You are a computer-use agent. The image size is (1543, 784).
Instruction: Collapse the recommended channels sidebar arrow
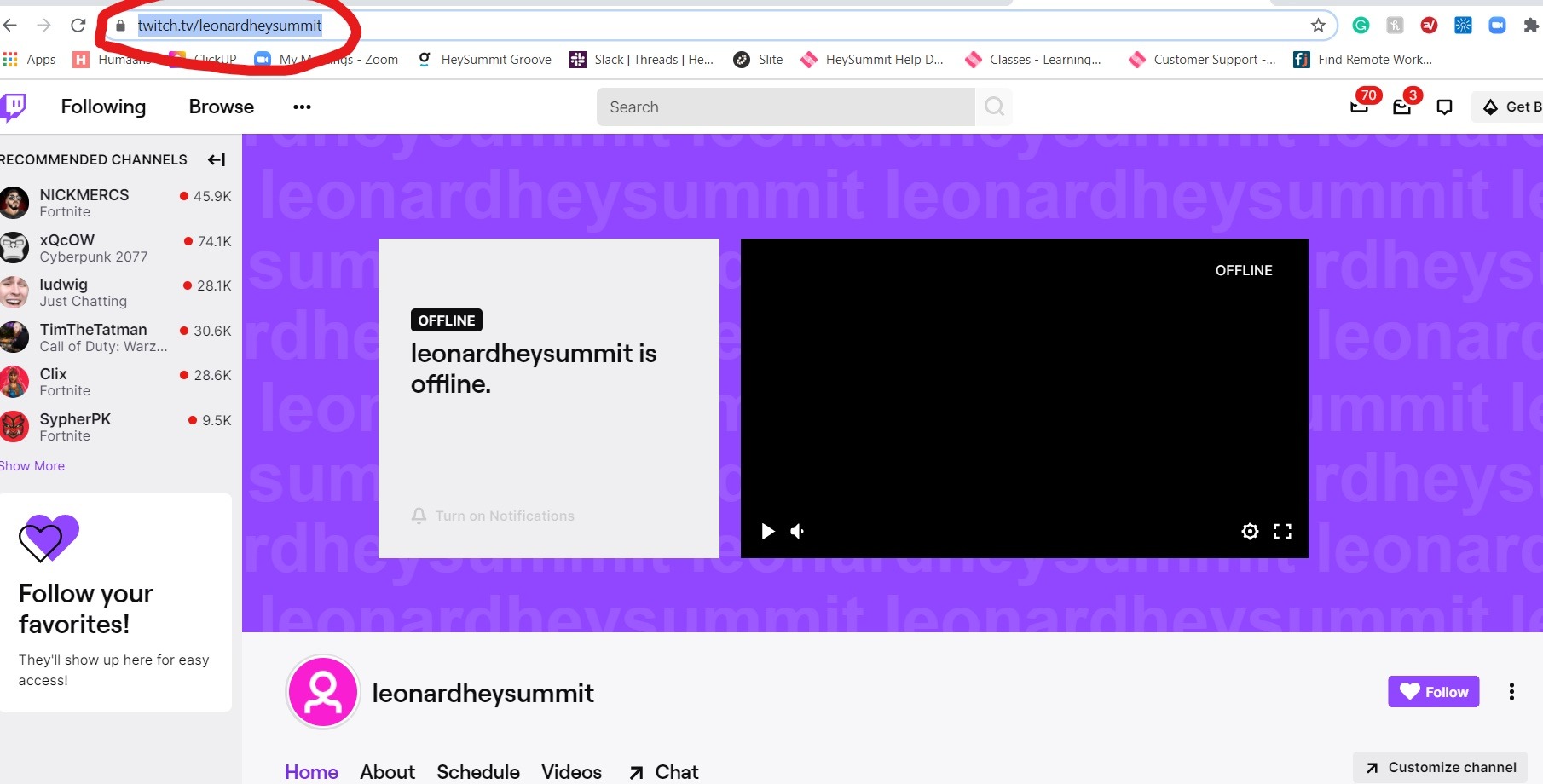point(217,159)
